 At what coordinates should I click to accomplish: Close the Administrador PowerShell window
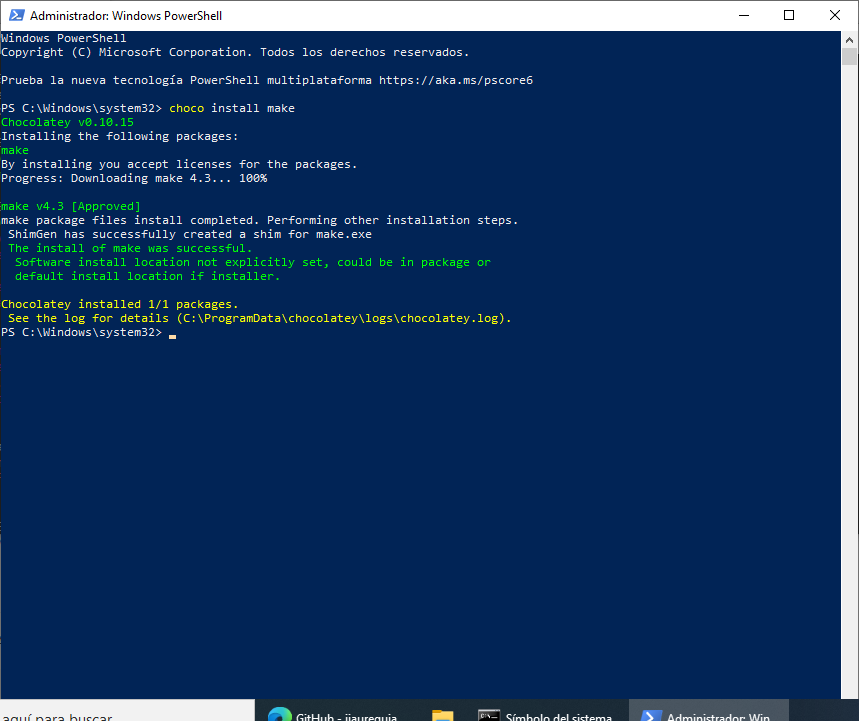[x=835, y=15]
